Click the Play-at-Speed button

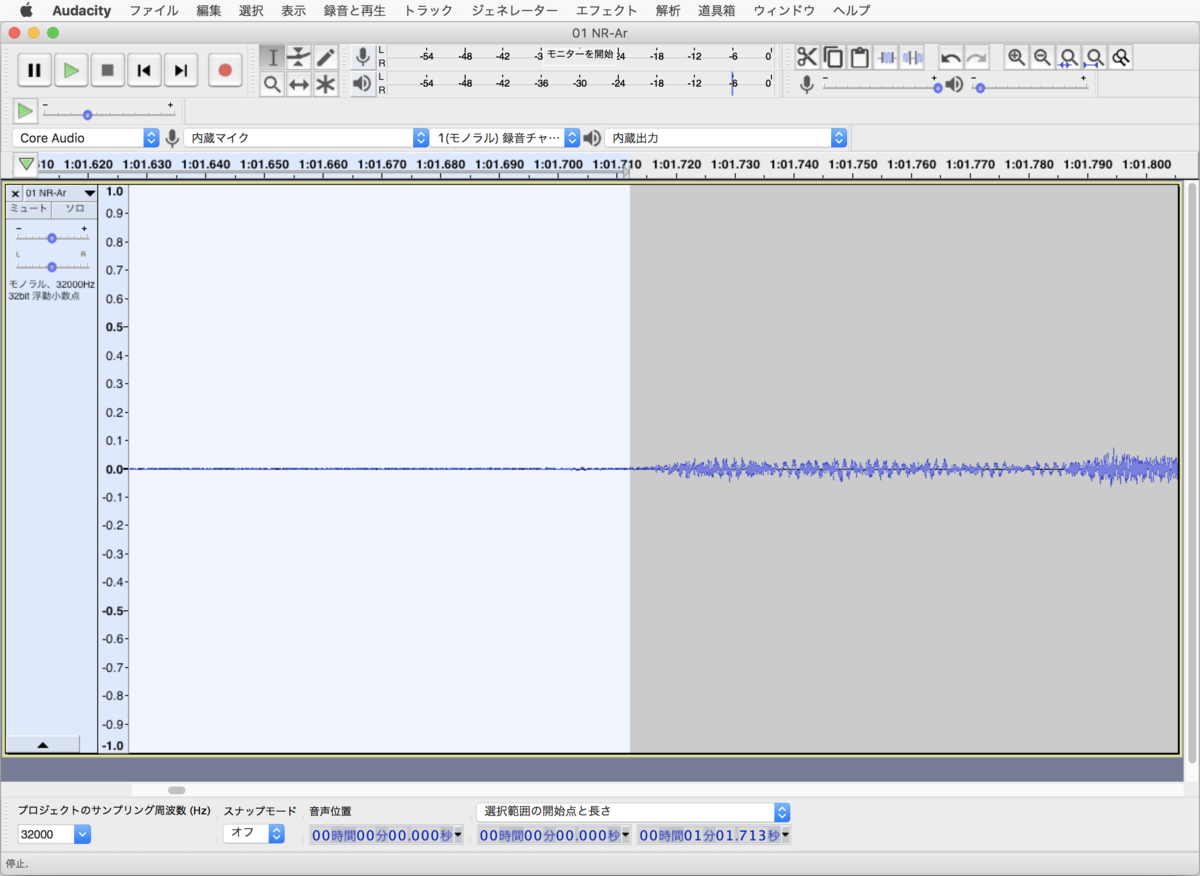click(25, 111)
